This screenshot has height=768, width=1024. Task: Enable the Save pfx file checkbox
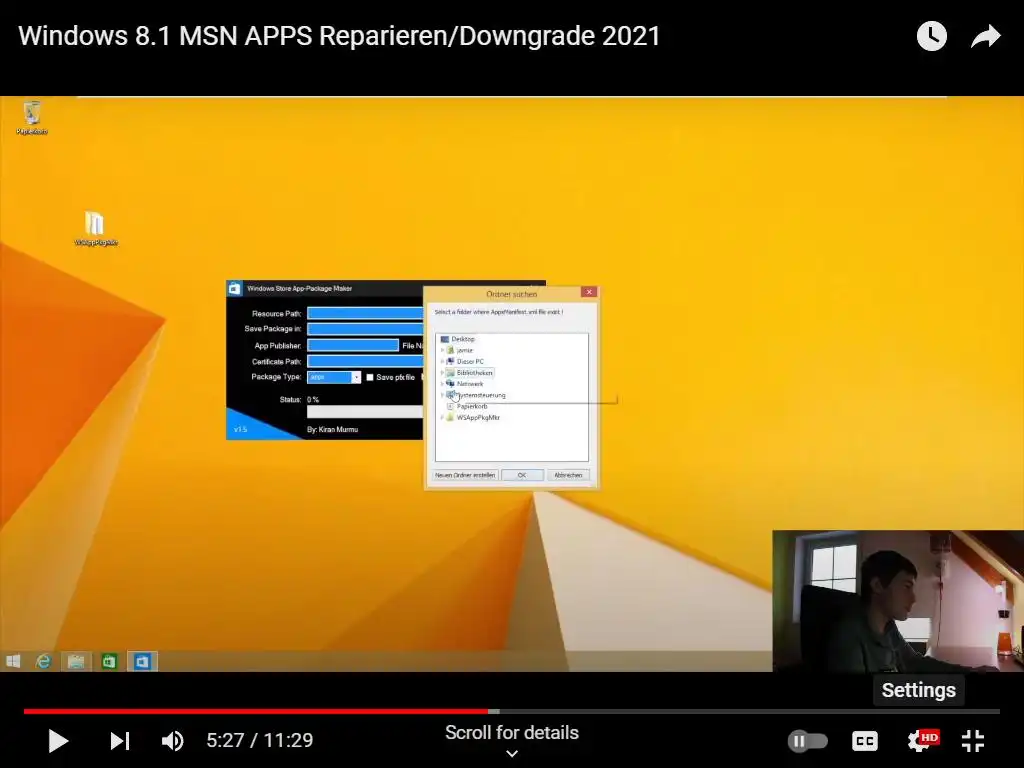coord(370,377)
